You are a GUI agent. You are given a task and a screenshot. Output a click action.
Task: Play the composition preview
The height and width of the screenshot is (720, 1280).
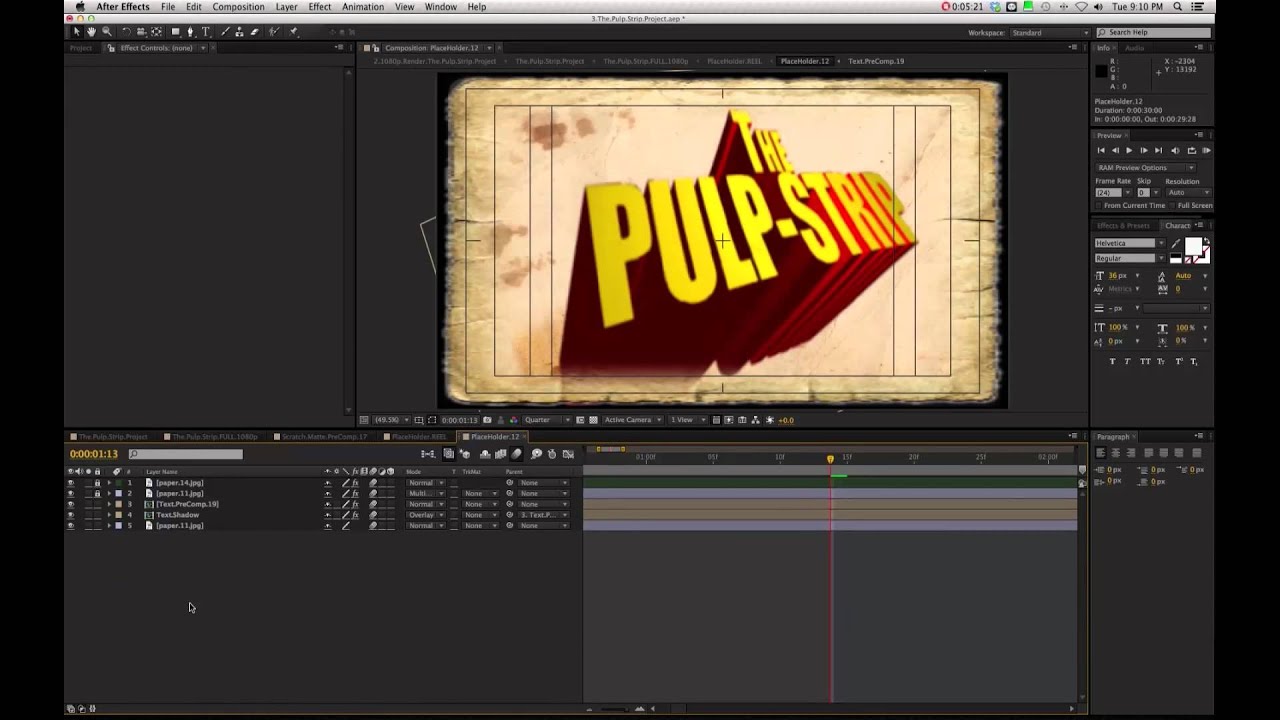tap(1130, 151)
